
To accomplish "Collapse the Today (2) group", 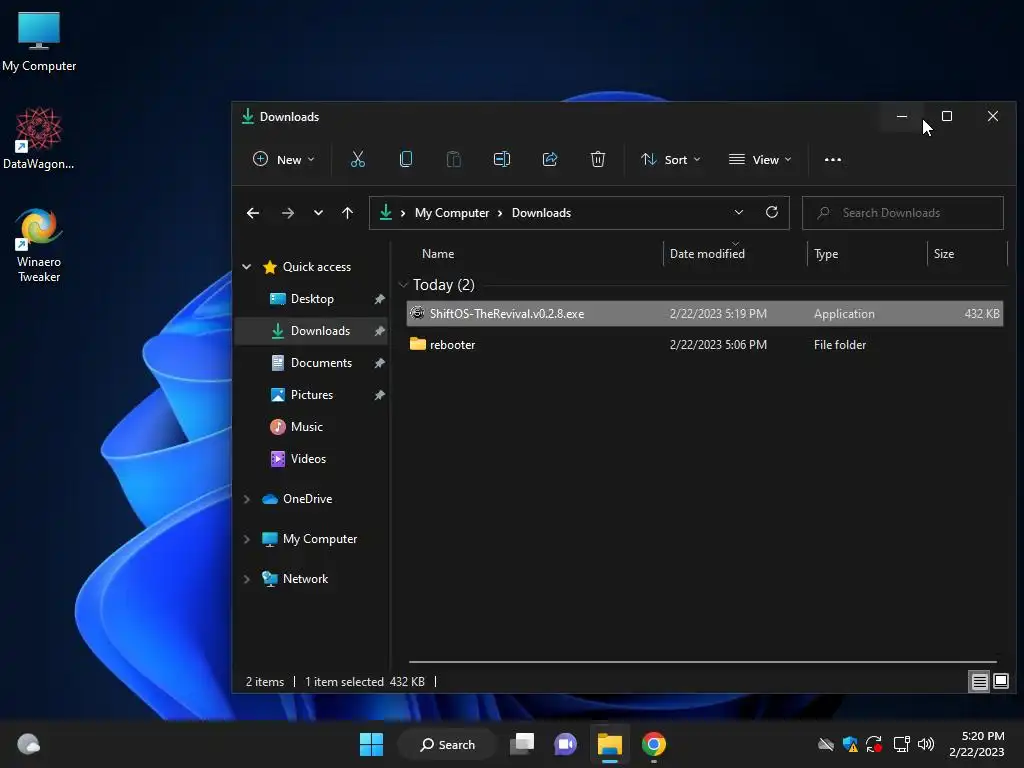I will (403, 285).
